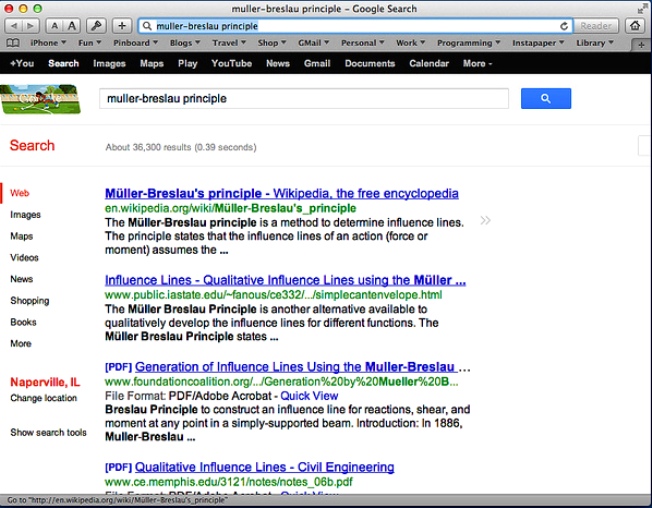Expand More filters in the sidebar
The width and height of the screenshot is (652, 508).
point(21,343)
